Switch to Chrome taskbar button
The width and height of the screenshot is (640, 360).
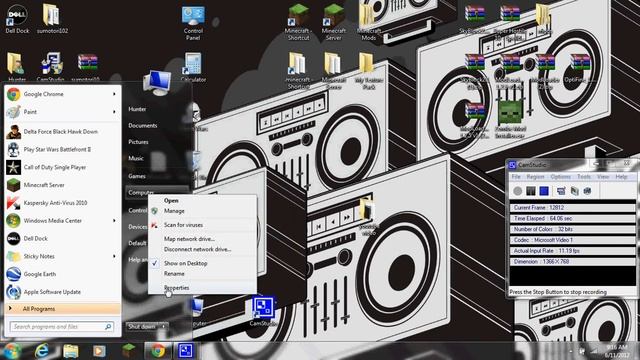pyautogui.click(x=158, y=351)
